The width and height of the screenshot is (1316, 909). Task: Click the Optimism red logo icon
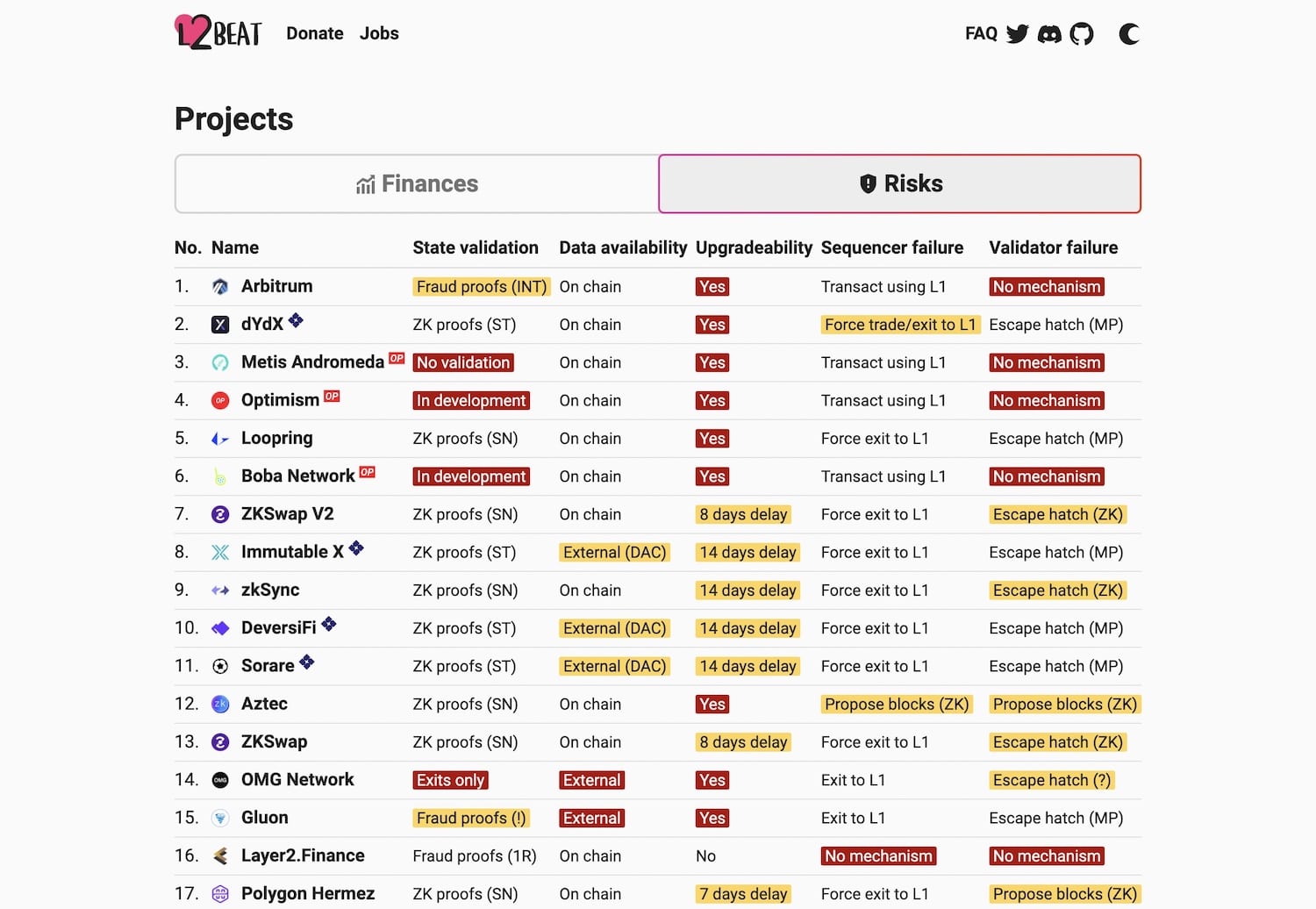coord(220,401)
